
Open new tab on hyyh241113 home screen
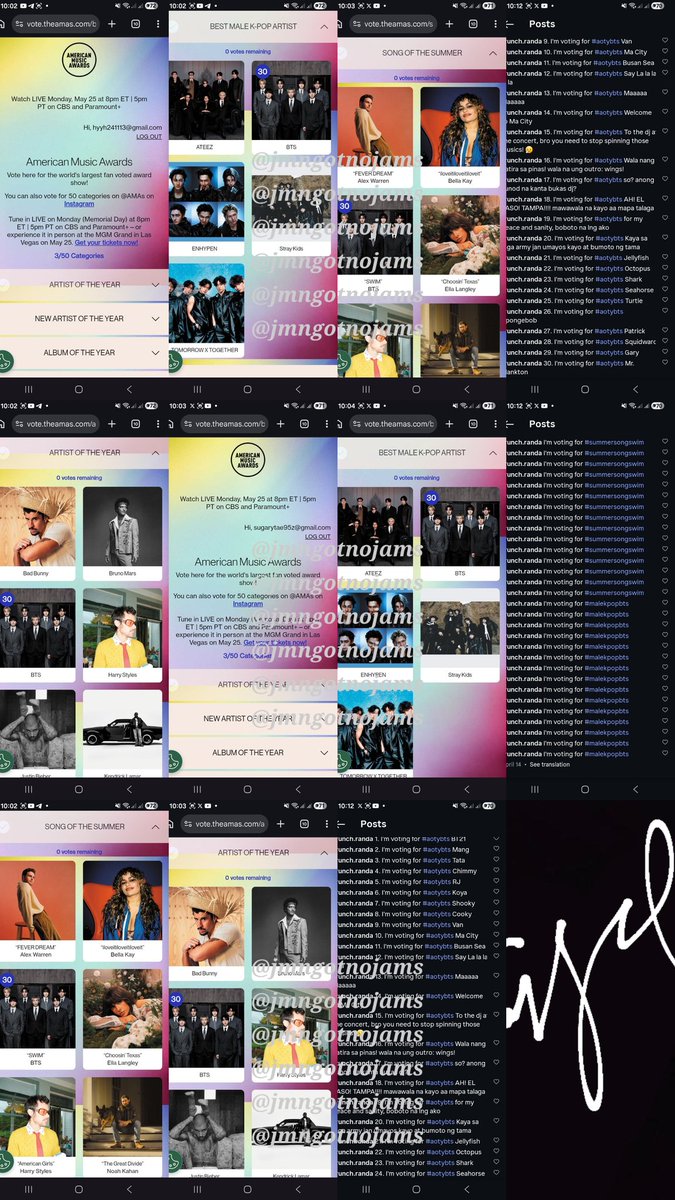pos(112,22)
